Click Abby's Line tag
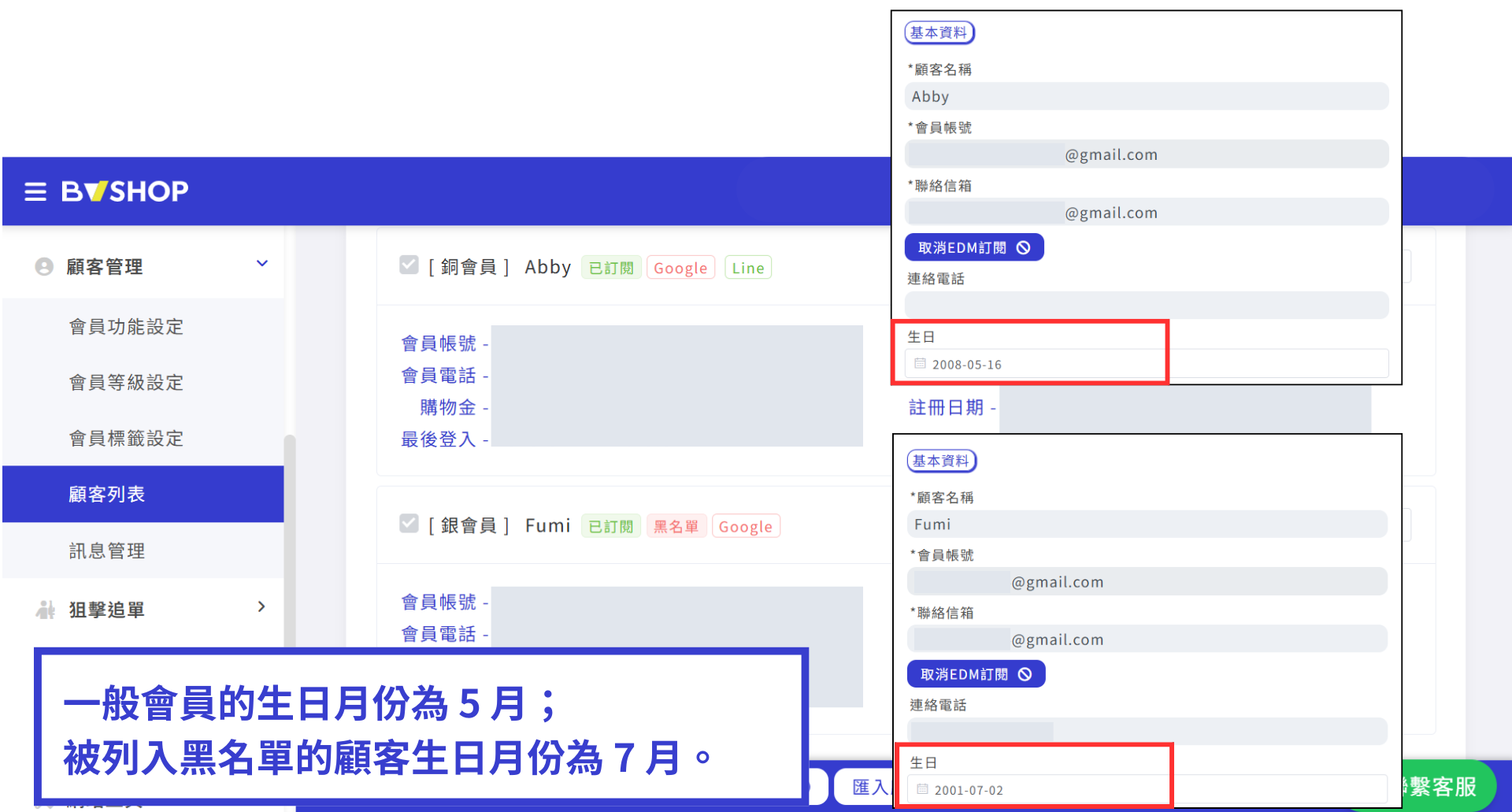This screenshot has height=812, width=1512. [x=748, y=268]
